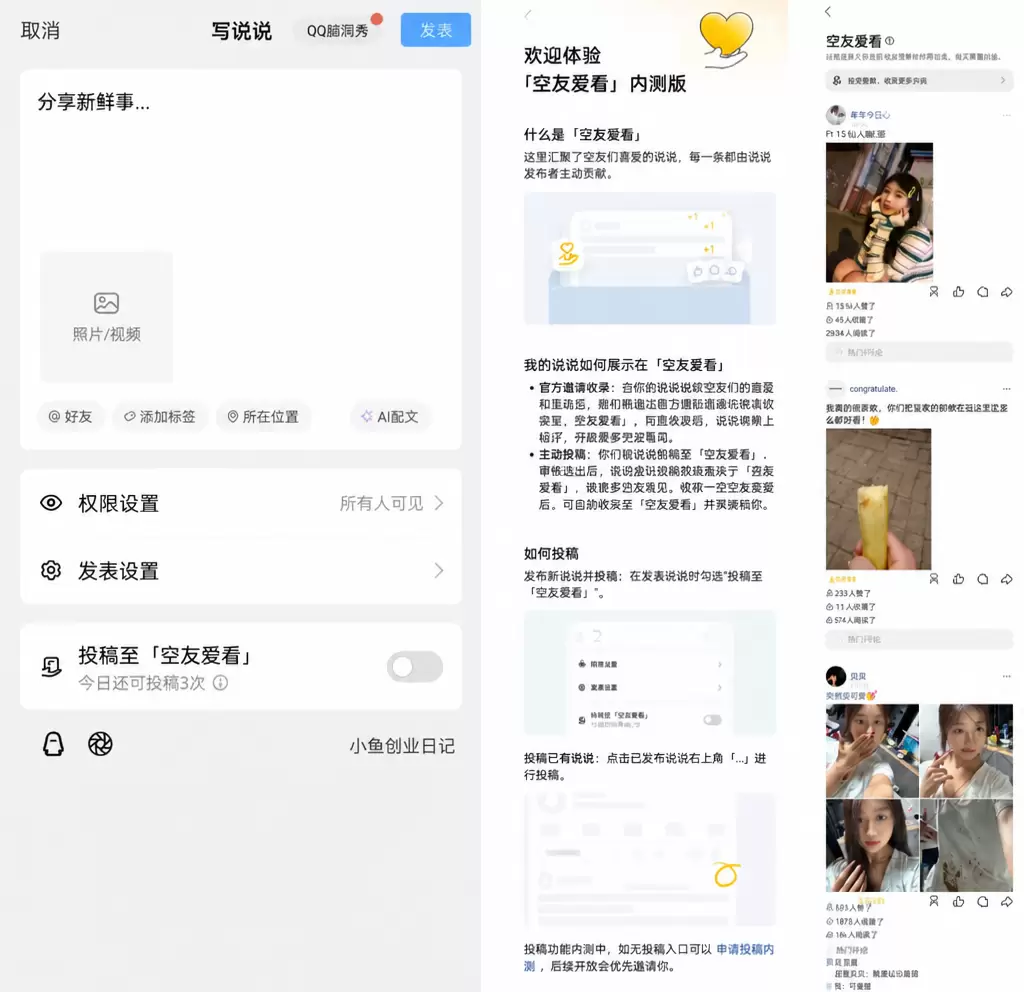The width and height of the screenshot is (1024, 992).
Task: View the photo of the held snack
Action: click(878, 499)
